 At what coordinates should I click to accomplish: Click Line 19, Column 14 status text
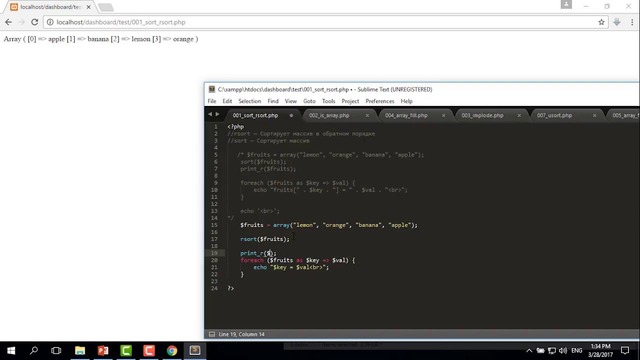[x=241, y=334]
